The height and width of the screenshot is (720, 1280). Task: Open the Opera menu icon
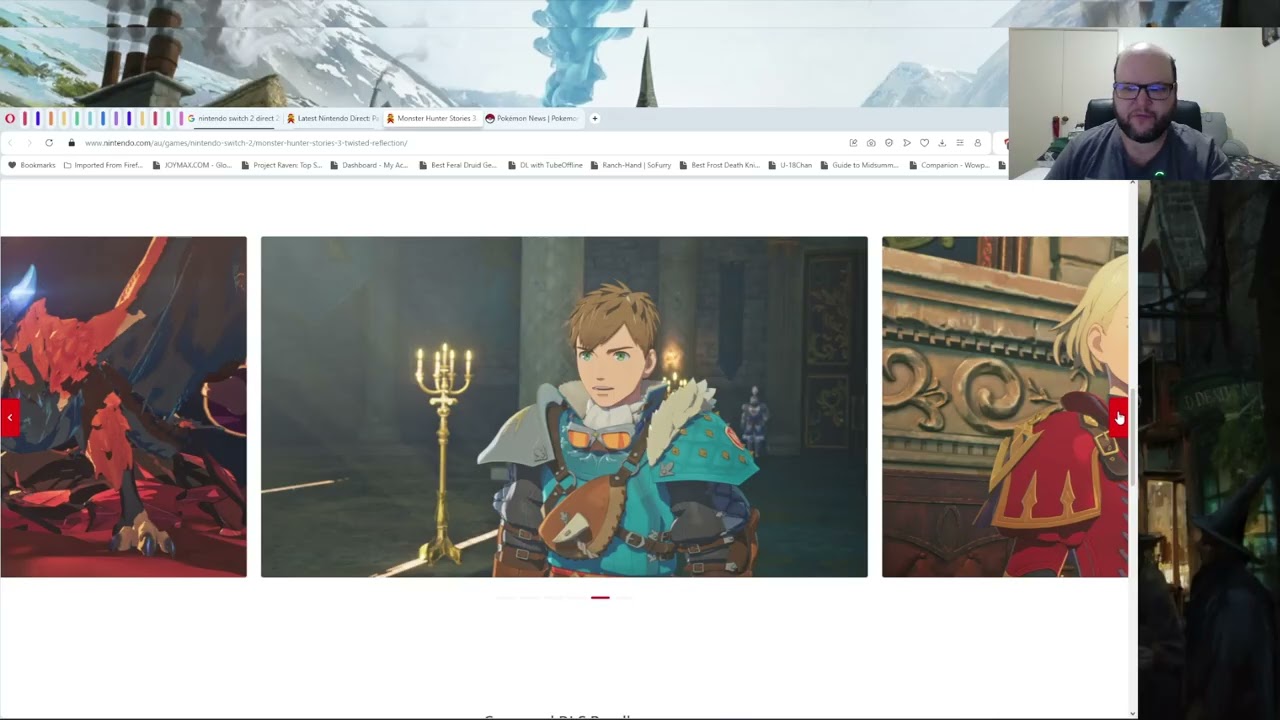click(10, 118)
